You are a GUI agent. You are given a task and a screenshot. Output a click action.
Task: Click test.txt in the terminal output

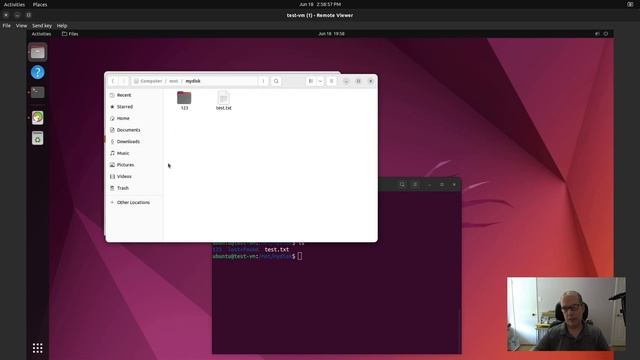tap(277, 249)
